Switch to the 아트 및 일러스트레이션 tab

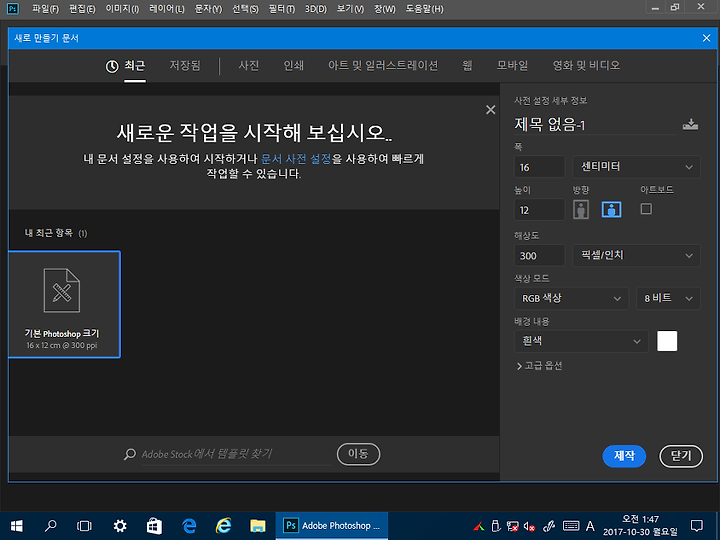[383, 66]
